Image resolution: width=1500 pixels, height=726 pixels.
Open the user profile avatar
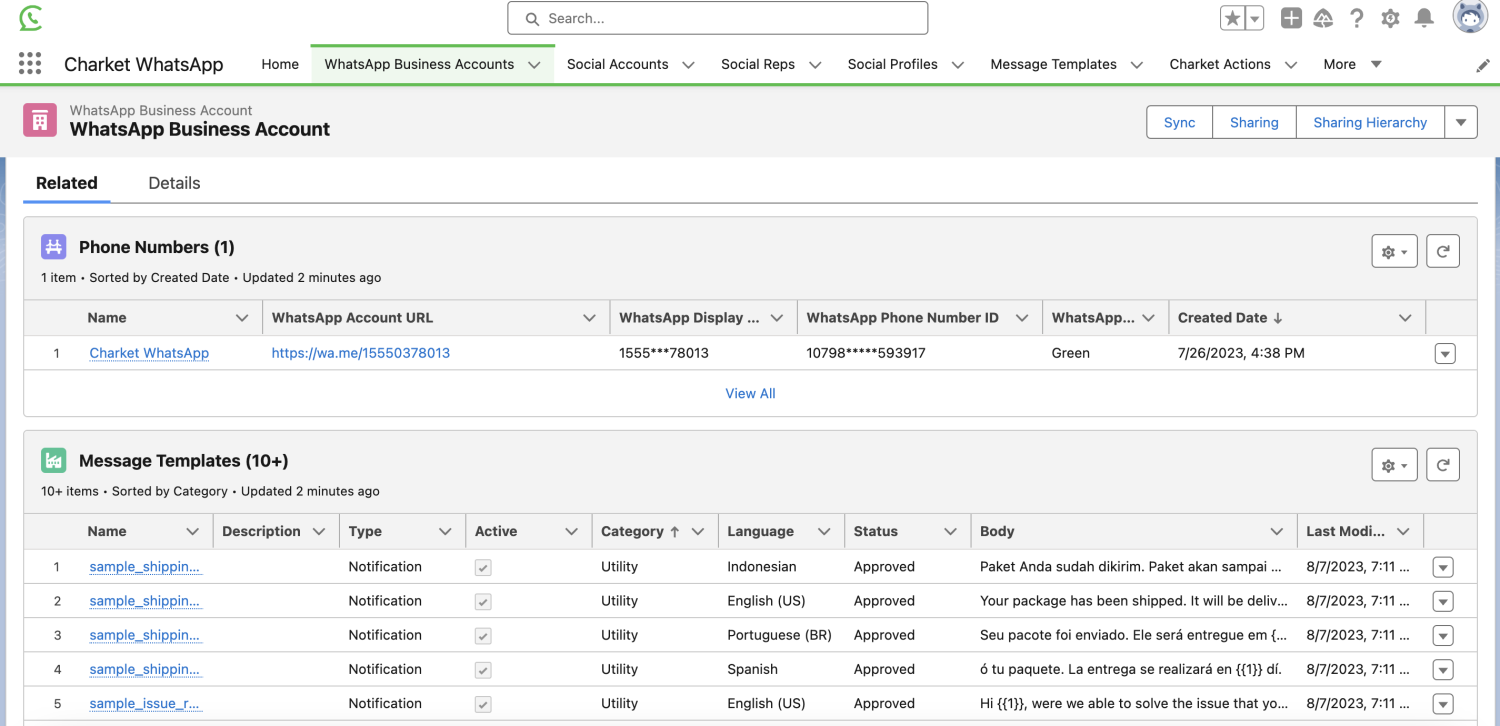click(1470, 18)
